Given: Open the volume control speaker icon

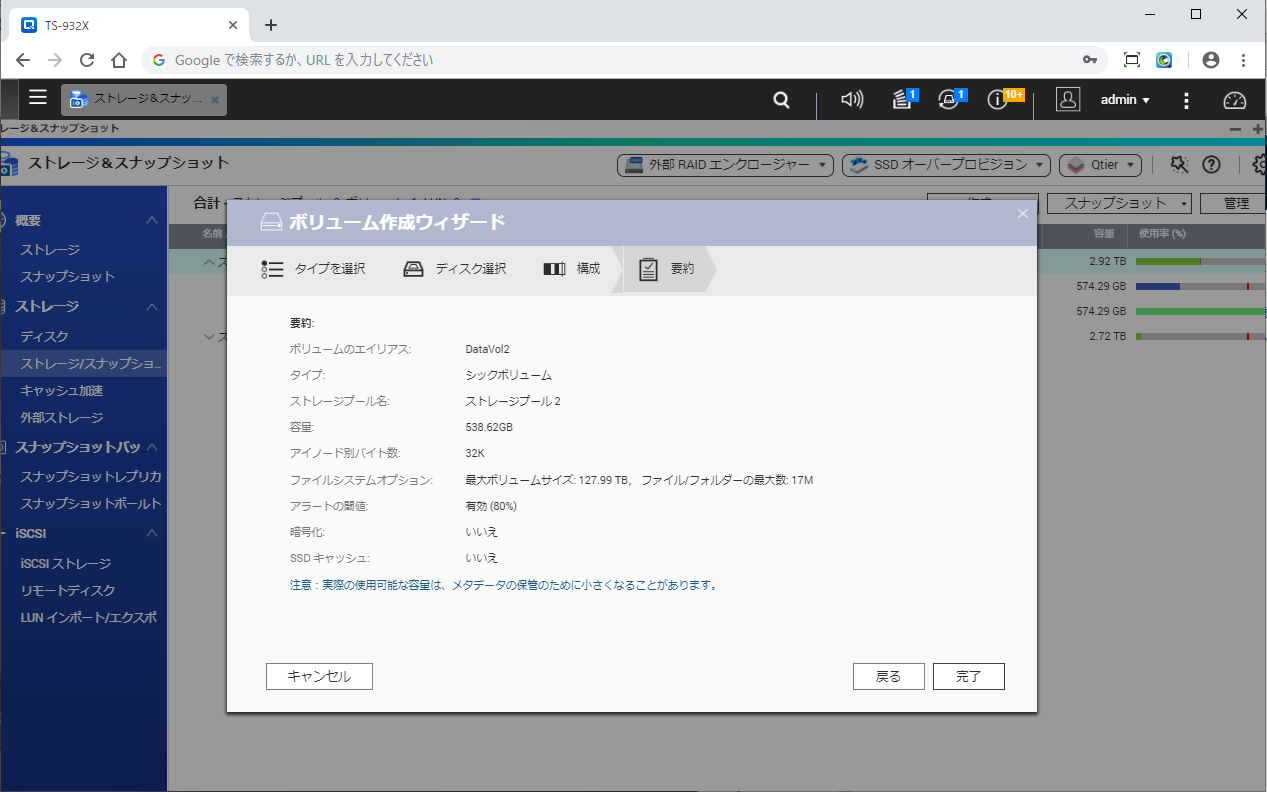Looking at the screenshot, I should click(852, 100).
